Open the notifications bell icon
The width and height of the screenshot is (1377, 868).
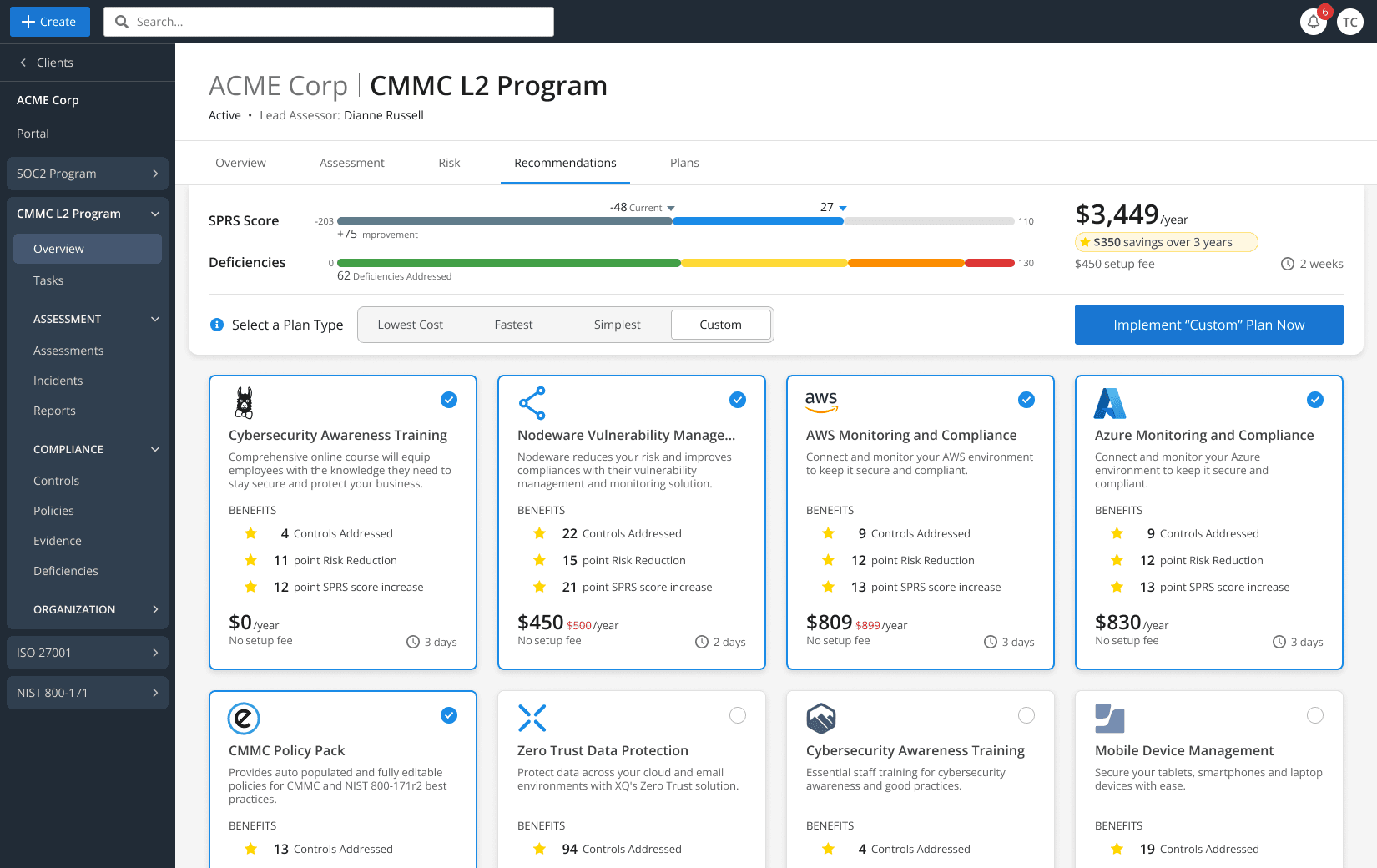[1314, 22]
